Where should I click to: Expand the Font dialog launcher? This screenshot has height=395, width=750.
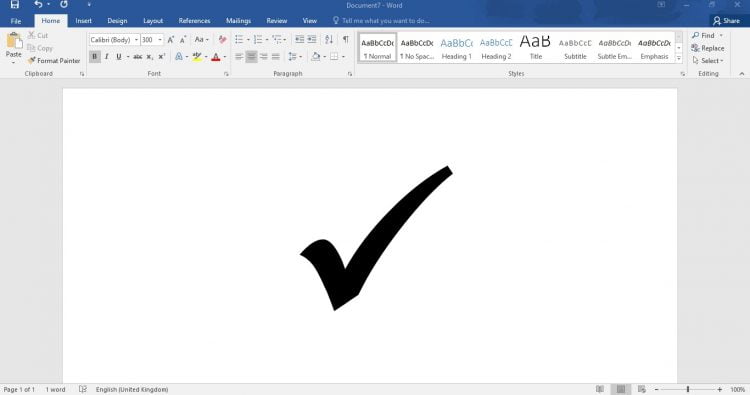tap(226, 74)
